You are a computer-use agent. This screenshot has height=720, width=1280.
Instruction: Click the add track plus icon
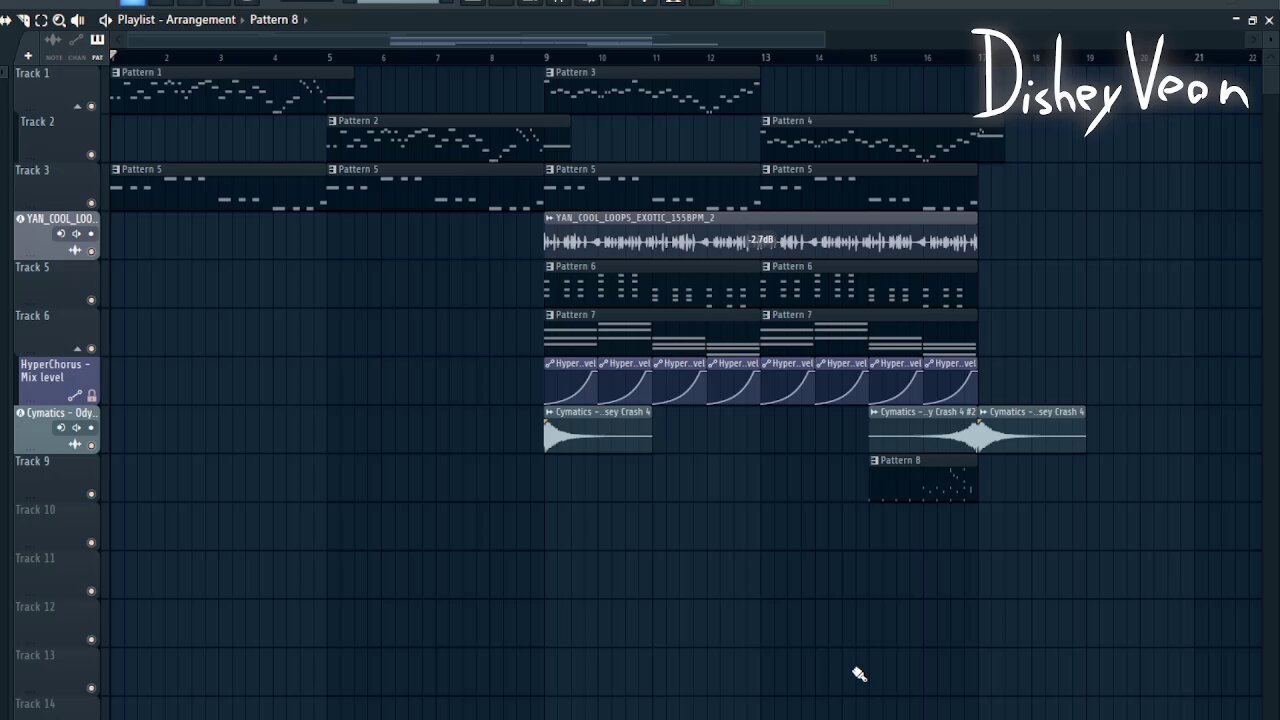pos(28,56)
